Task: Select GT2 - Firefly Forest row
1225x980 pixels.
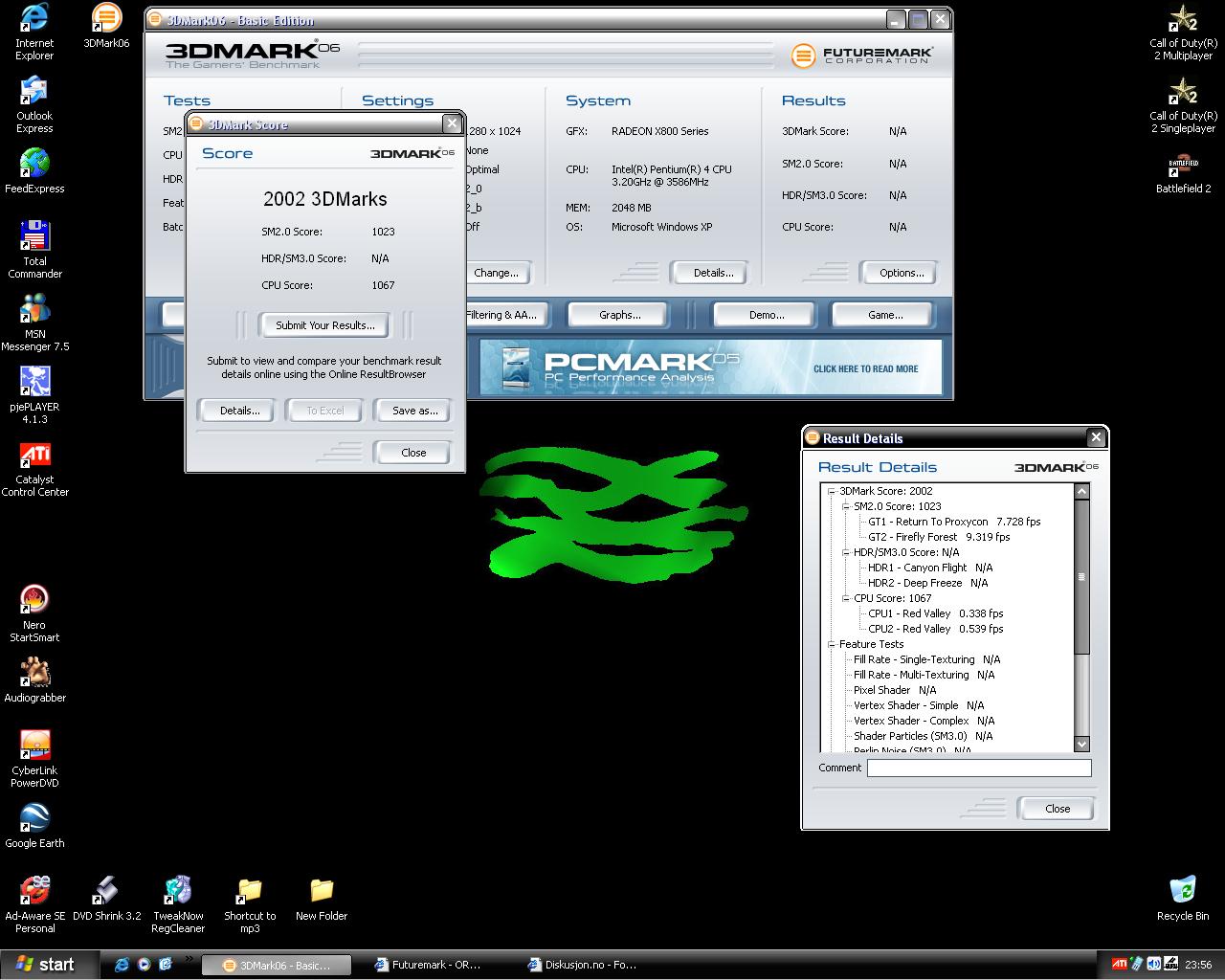Action: (x=939, y=537)
